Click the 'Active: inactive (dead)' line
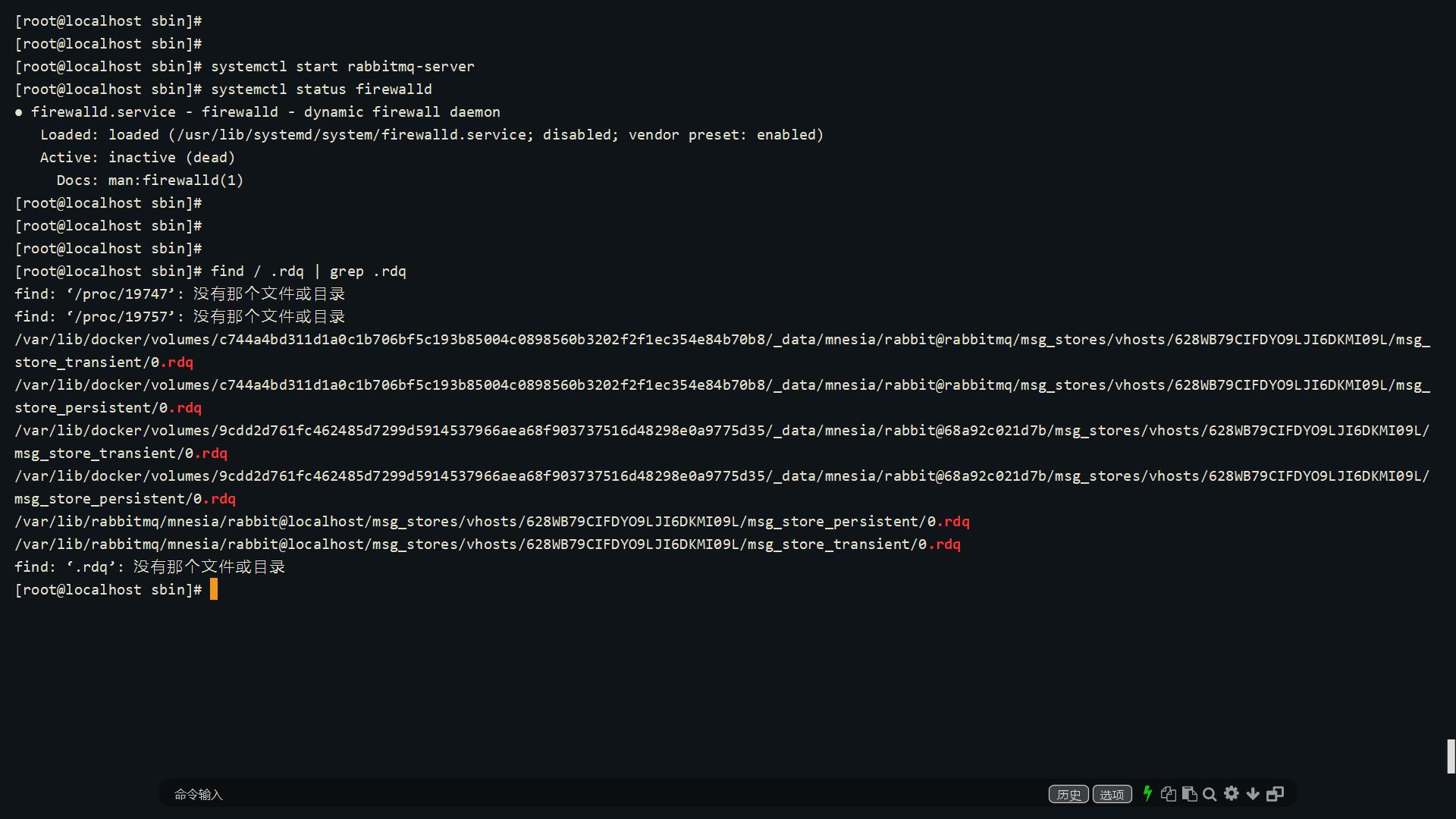This screenshot has height=819, width=1456. [138, 158]
